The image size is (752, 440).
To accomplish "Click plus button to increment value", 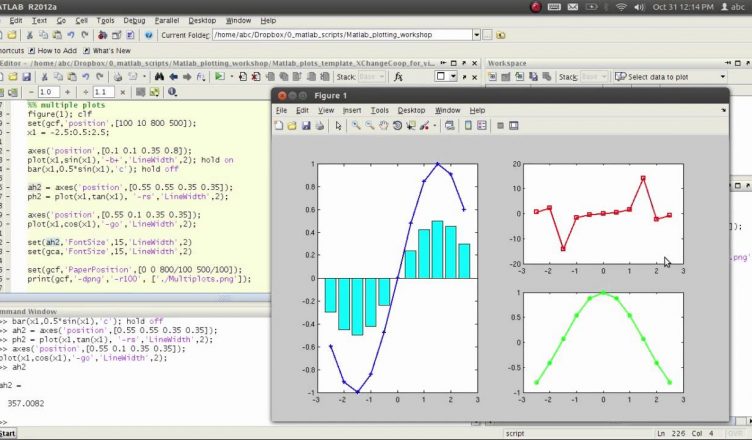I will point(67,92).
